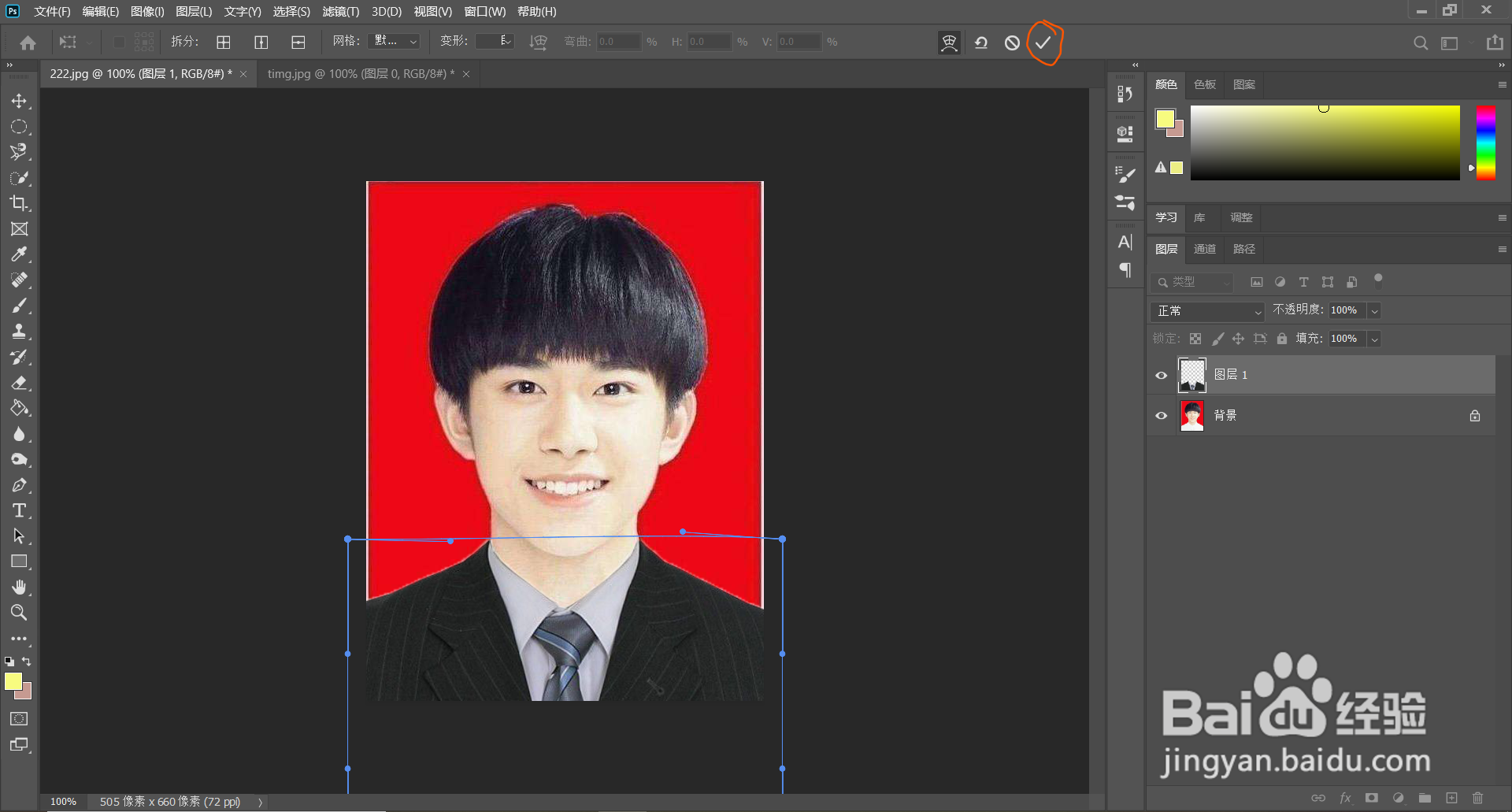Click the delete layer trash icon
Screen dimensions: 1512x812
[x=1477, y=798]
